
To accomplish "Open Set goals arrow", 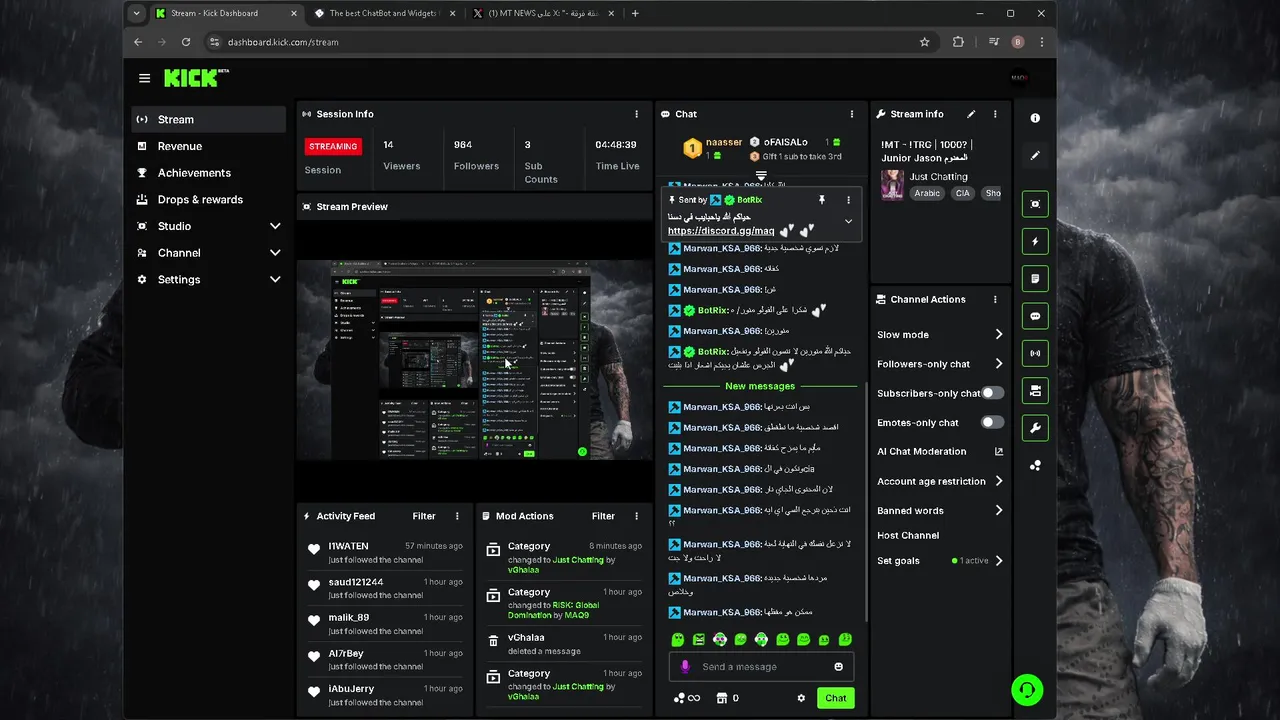I will [x=998, y=561].
